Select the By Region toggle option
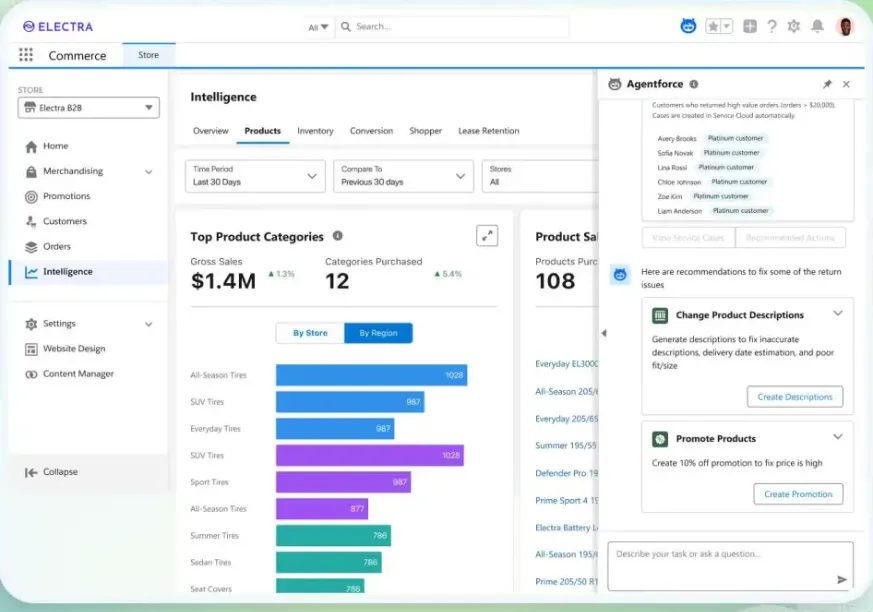873x612 pixels. point(378,333)
